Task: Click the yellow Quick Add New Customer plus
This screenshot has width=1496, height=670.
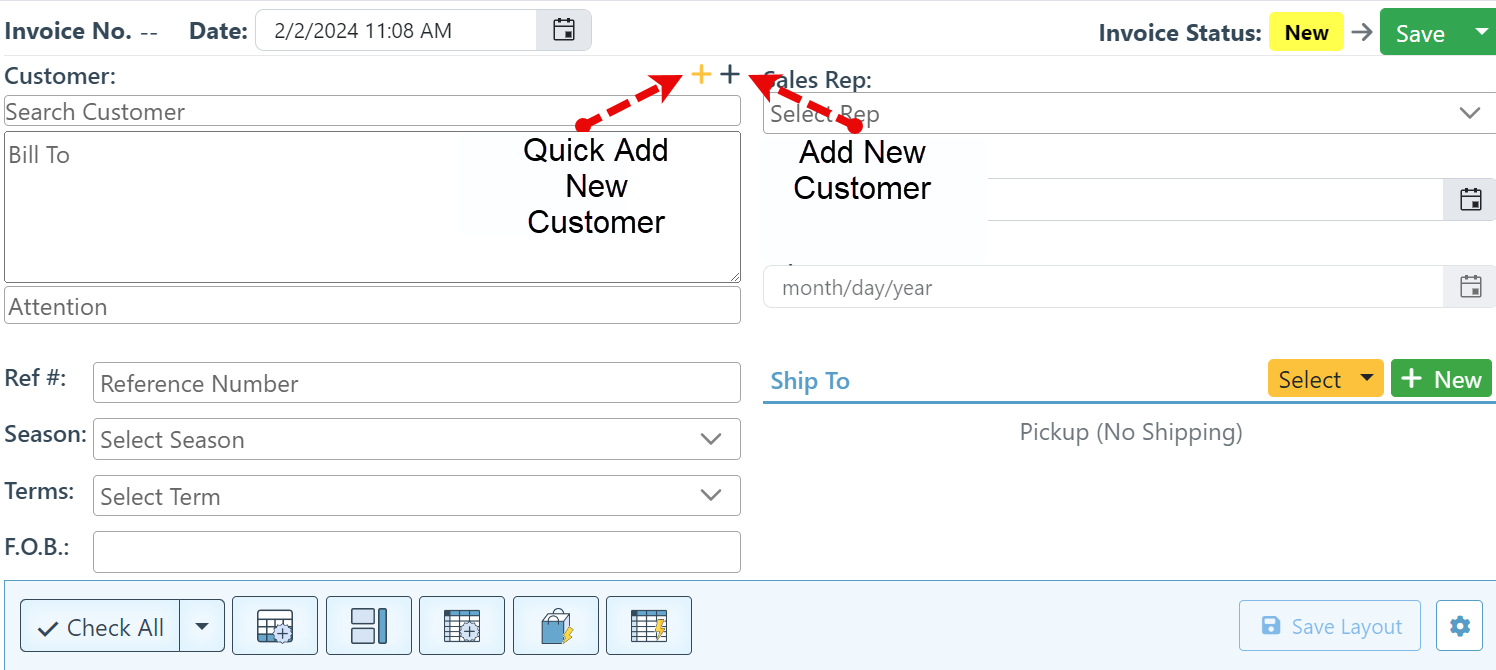Action: (701, 74)
